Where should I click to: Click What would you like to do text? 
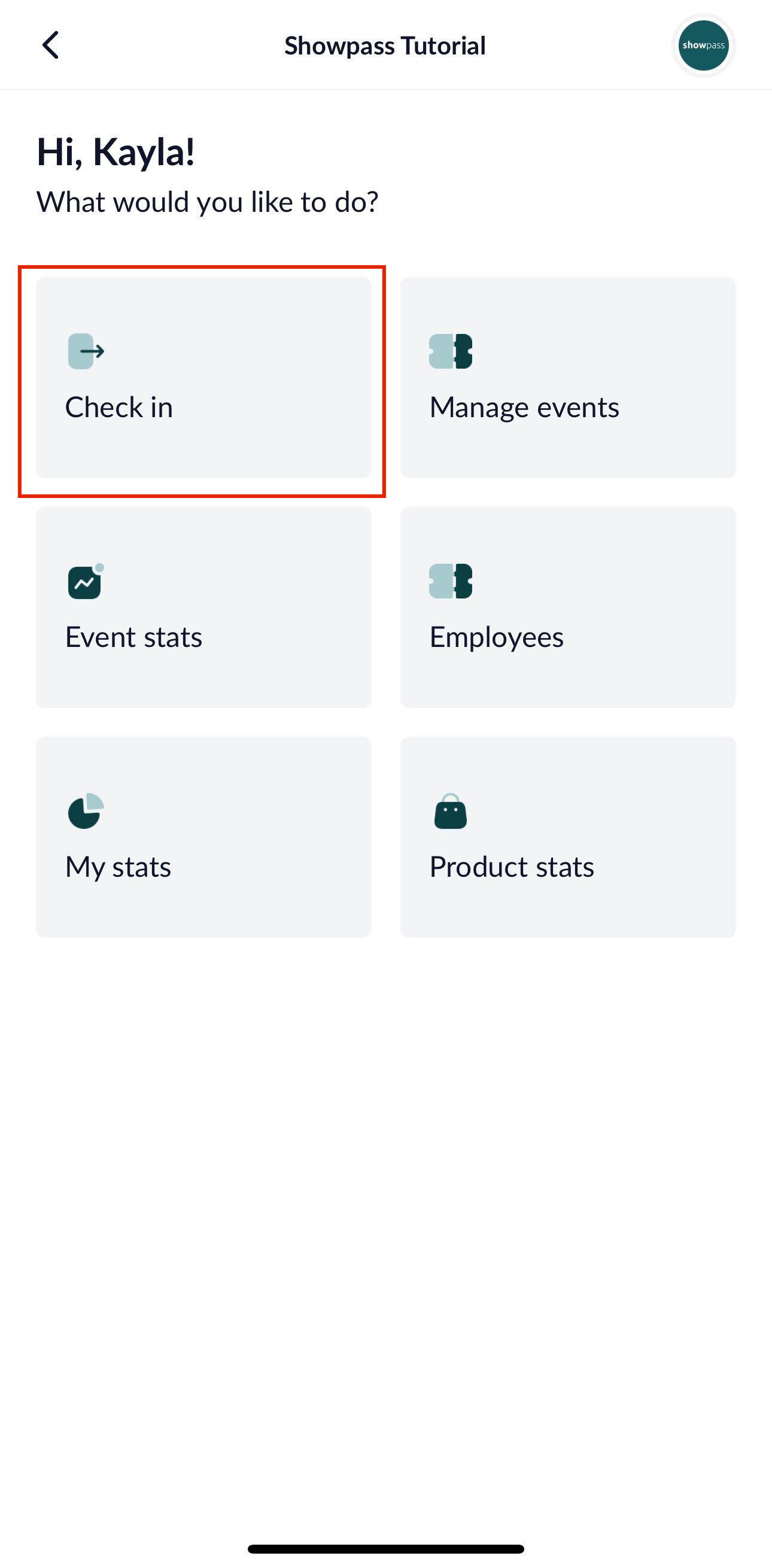point(208,202)
